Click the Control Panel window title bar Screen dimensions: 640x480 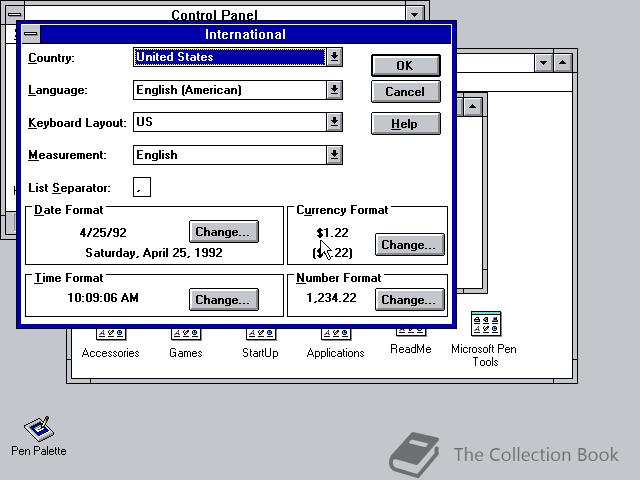(214, 15)
